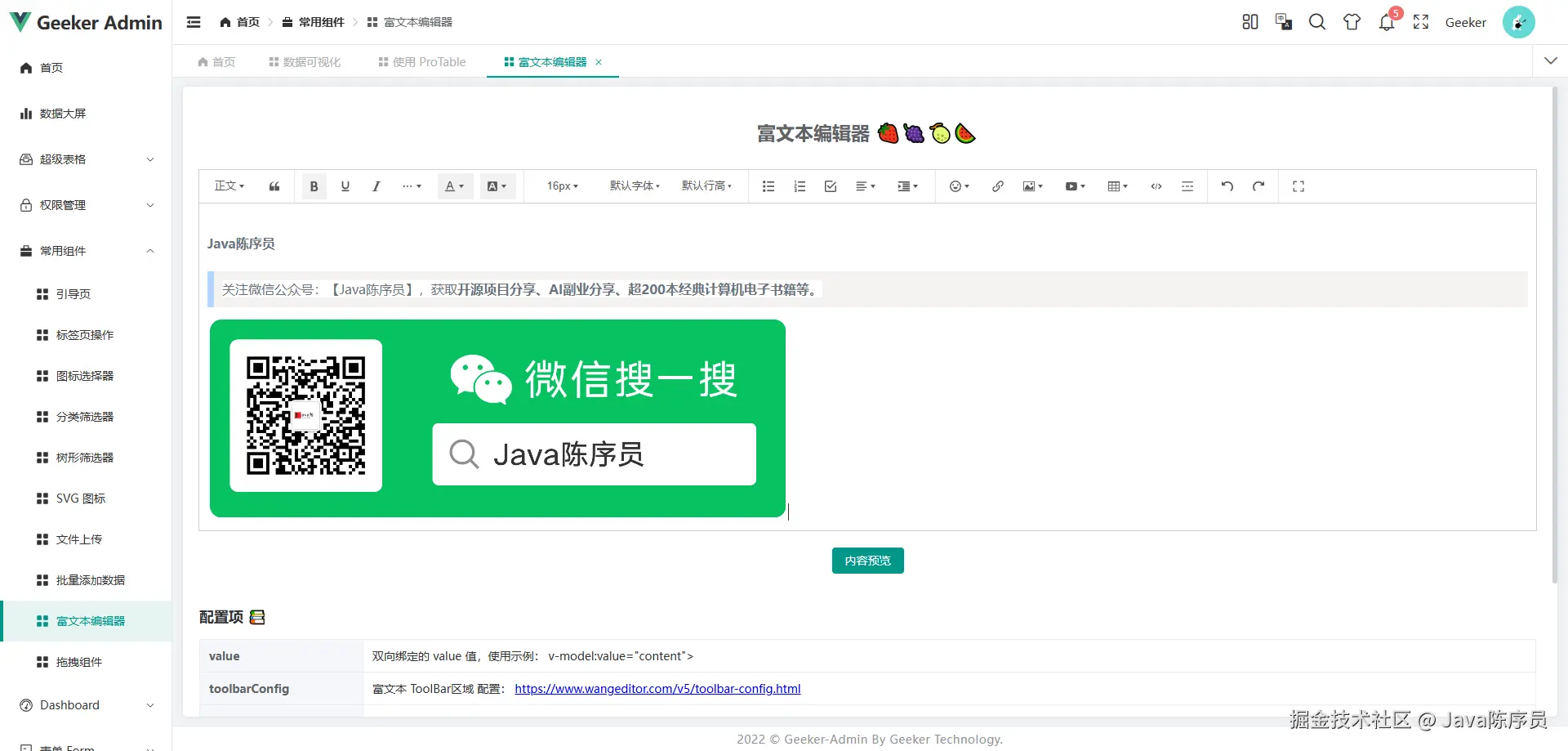
Task: Open the insert image dropdown
Action: tap(1033, 186)
